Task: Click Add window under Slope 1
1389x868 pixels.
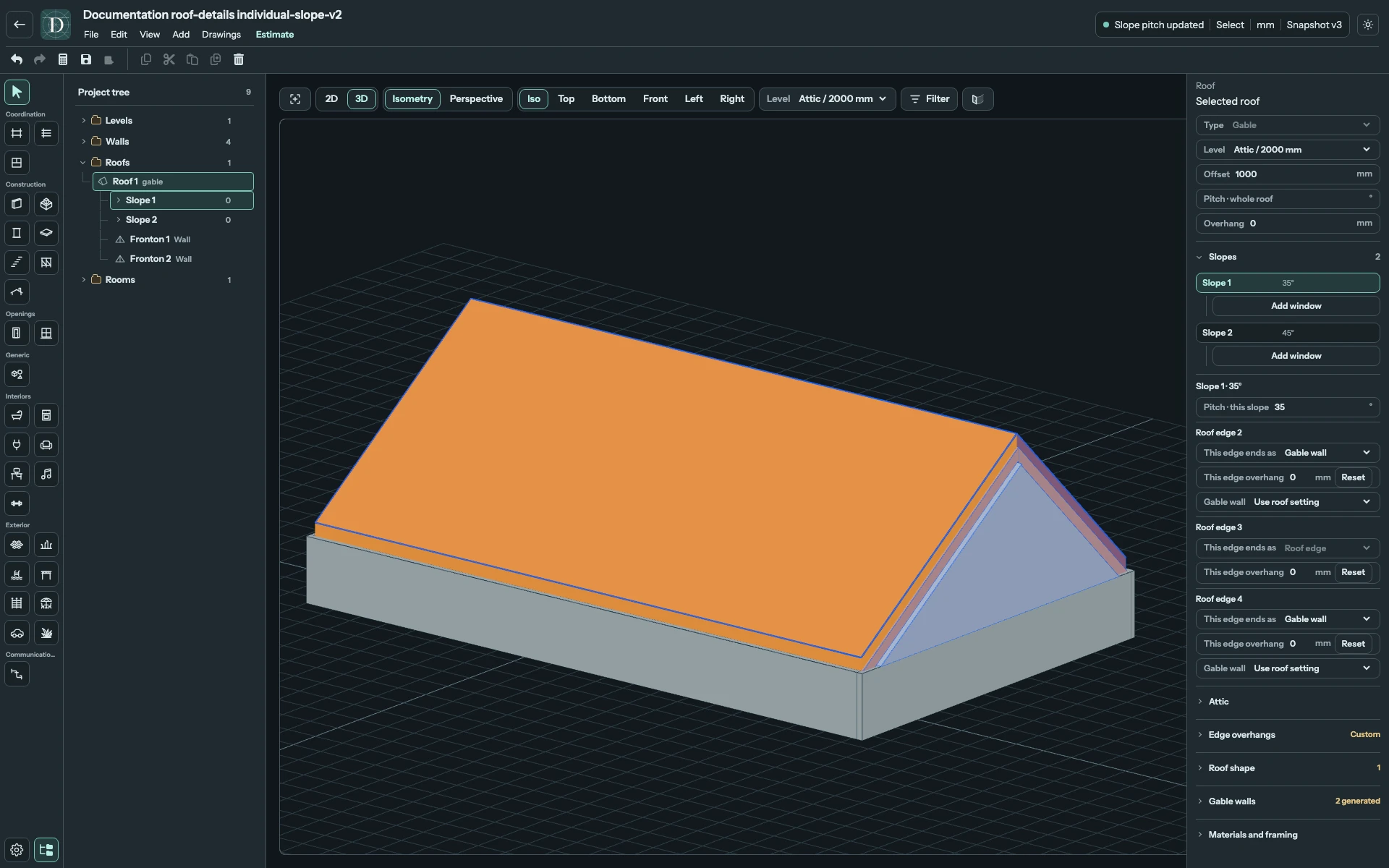Action: tap(1296, 306)
